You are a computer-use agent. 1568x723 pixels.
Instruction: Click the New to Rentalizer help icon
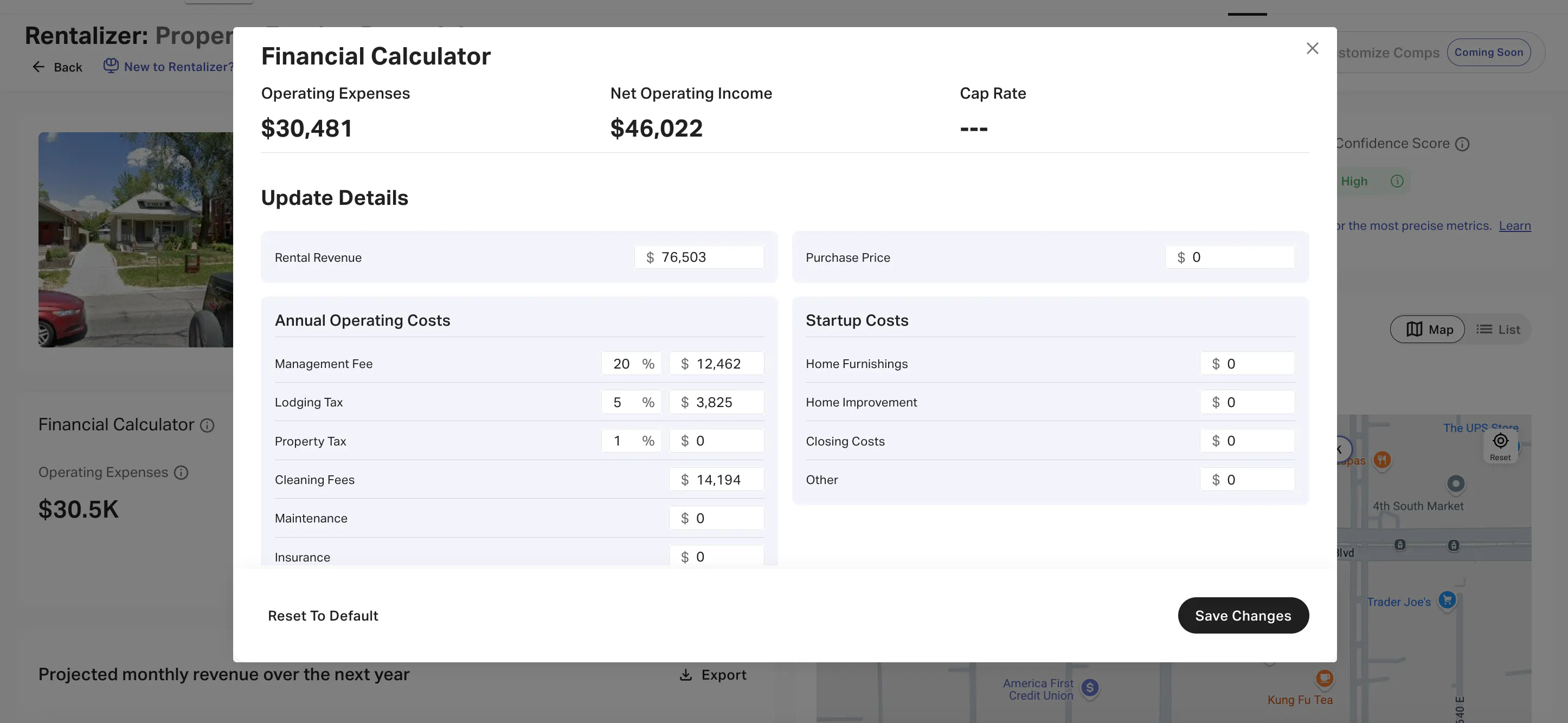(x=110, y=66)
